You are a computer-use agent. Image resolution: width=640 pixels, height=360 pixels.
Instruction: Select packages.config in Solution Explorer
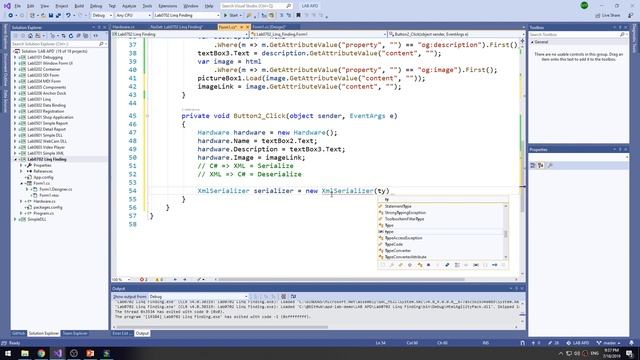(48, 207)
